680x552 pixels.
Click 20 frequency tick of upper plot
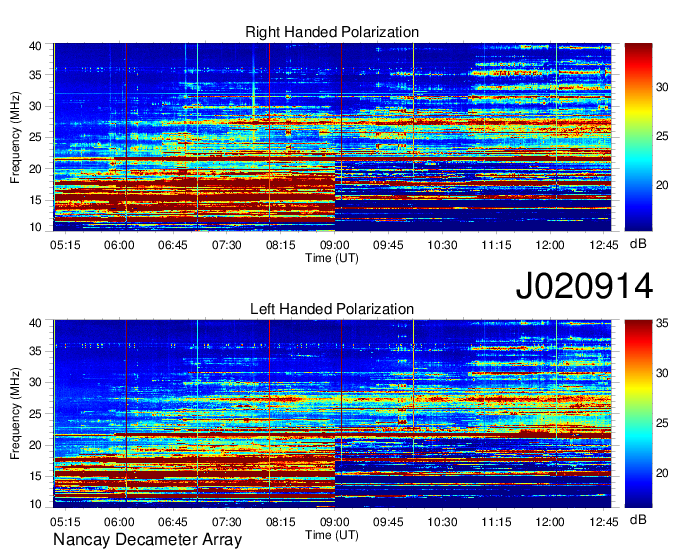(36, 169)
